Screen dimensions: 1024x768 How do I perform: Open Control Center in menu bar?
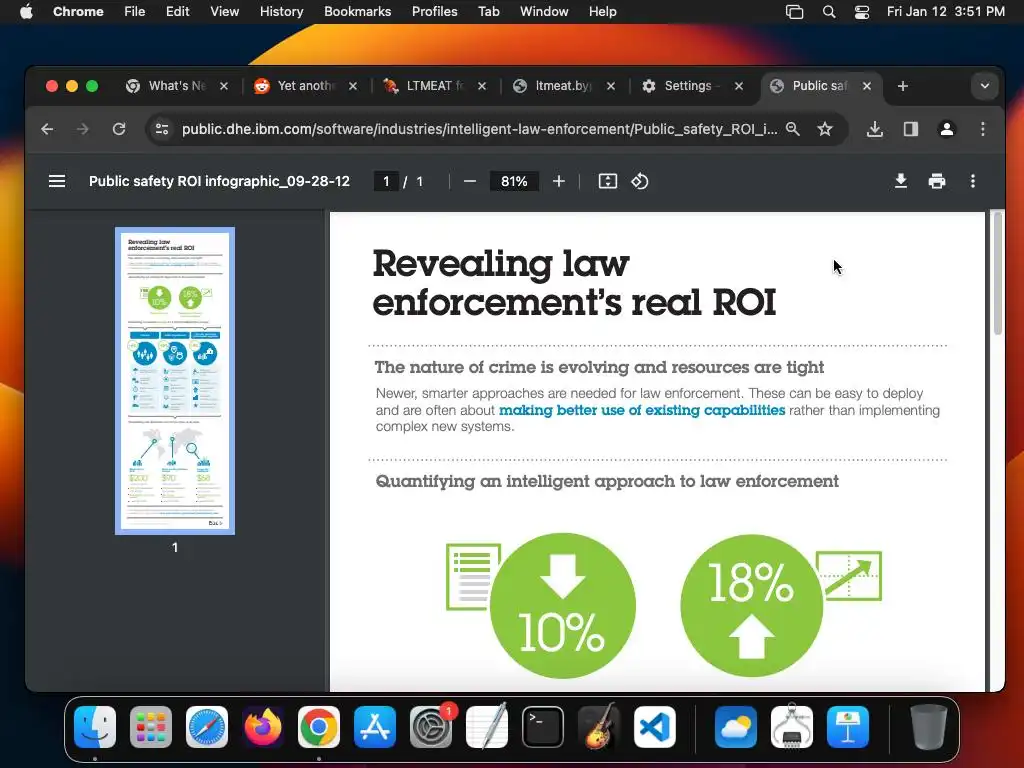(861, 11)
